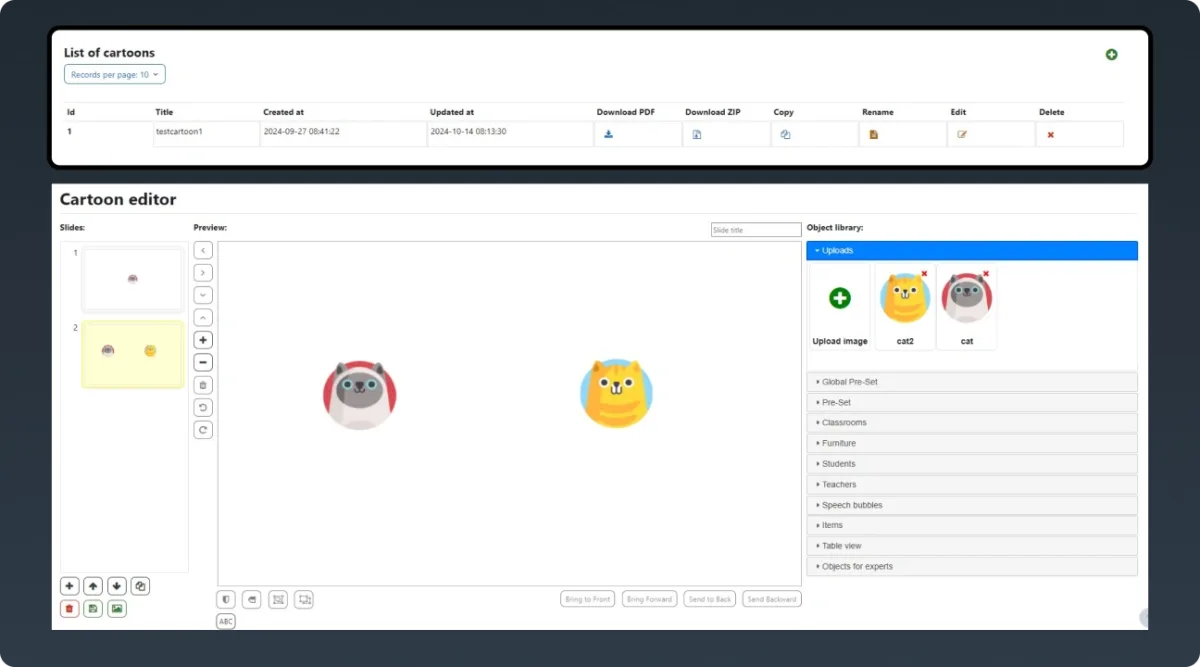Copy the testcartoon1 cartoon

point(785,134)
